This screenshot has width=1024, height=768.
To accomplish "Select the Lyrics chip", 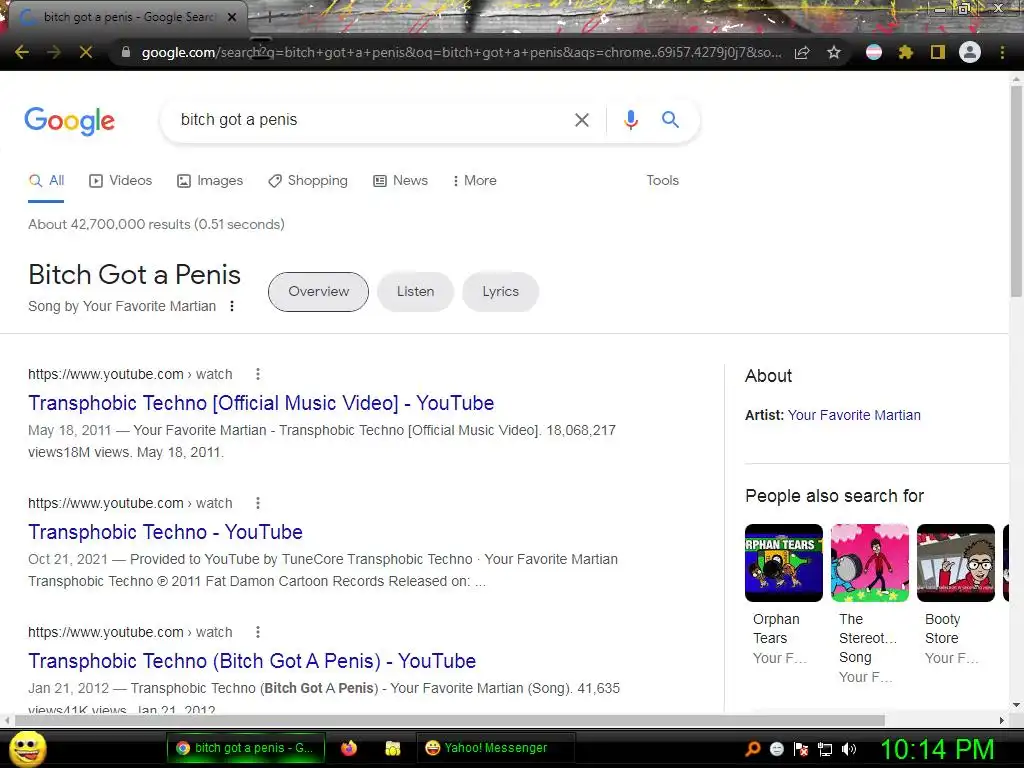I will [x=500, y=292].
